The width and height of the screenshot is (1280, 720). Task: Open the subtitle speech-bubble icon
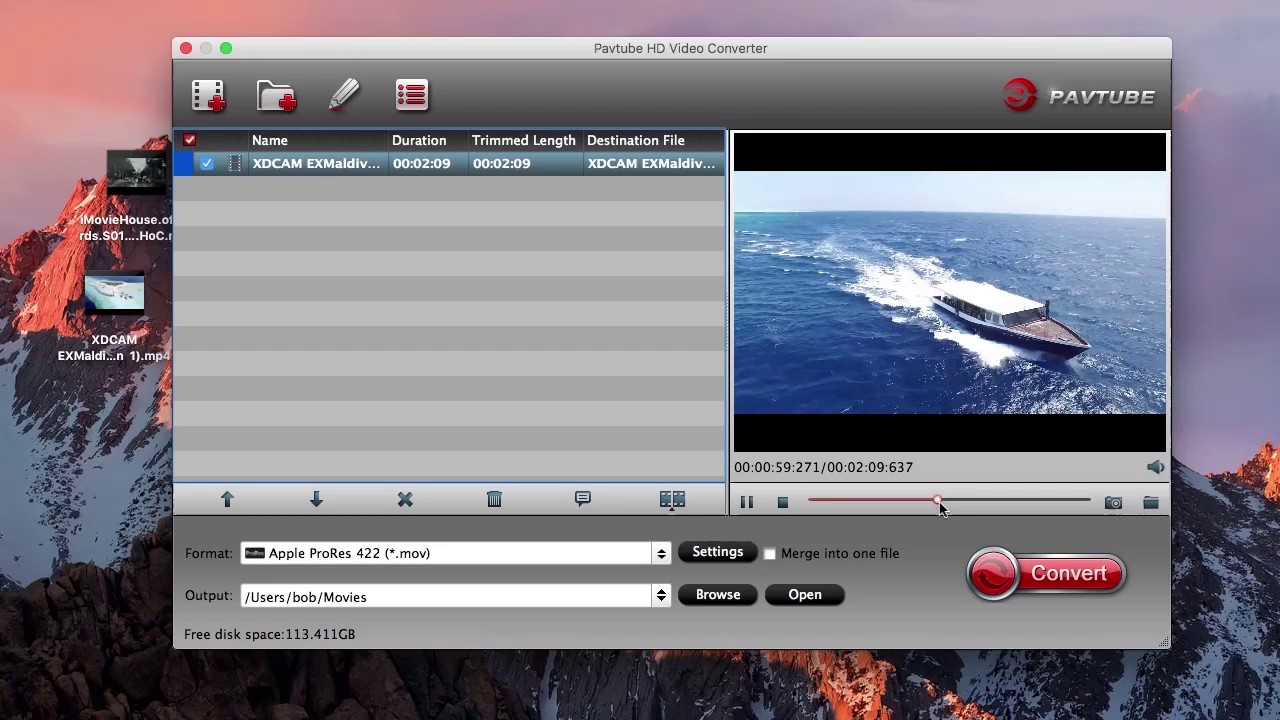coord(583,498)
